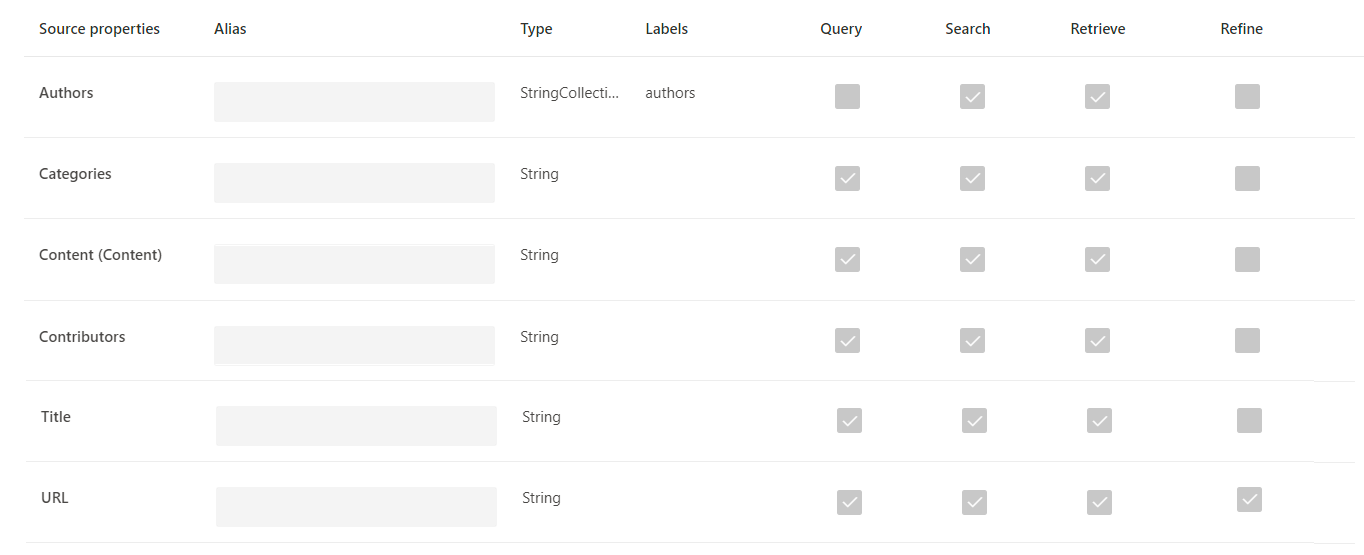Toggle Query checkbox for Categories row
This screenshot has height=555, width=1364.
847,178
